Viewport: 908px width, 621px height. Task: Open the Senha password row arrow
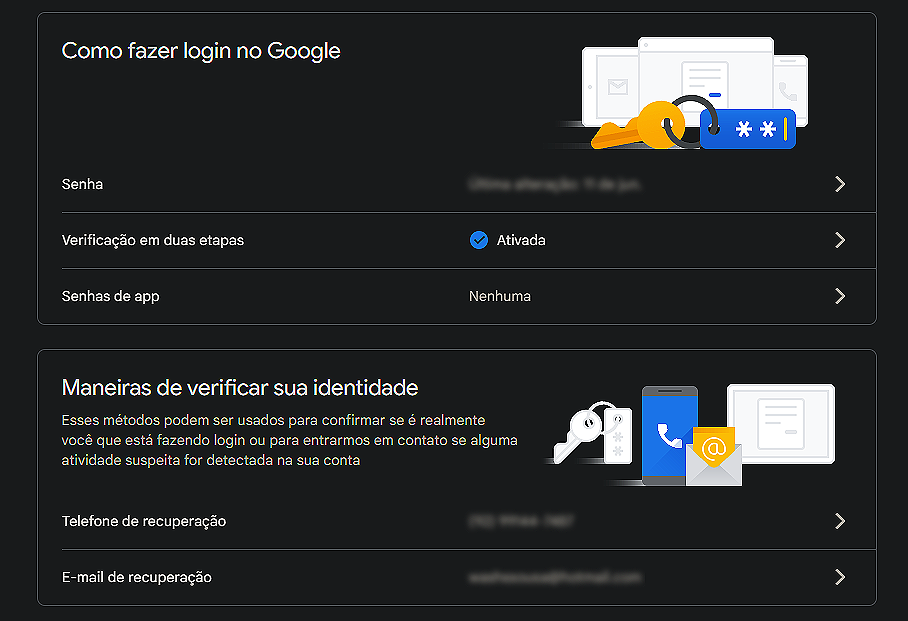pos(840,184)
